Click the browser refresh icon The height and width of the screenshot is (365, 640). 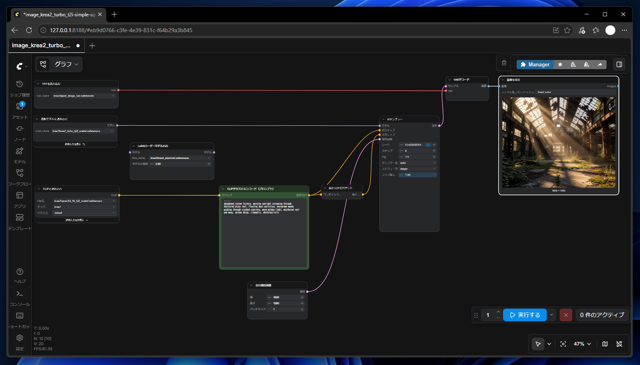pyautogui.click(x=29, y=30)
